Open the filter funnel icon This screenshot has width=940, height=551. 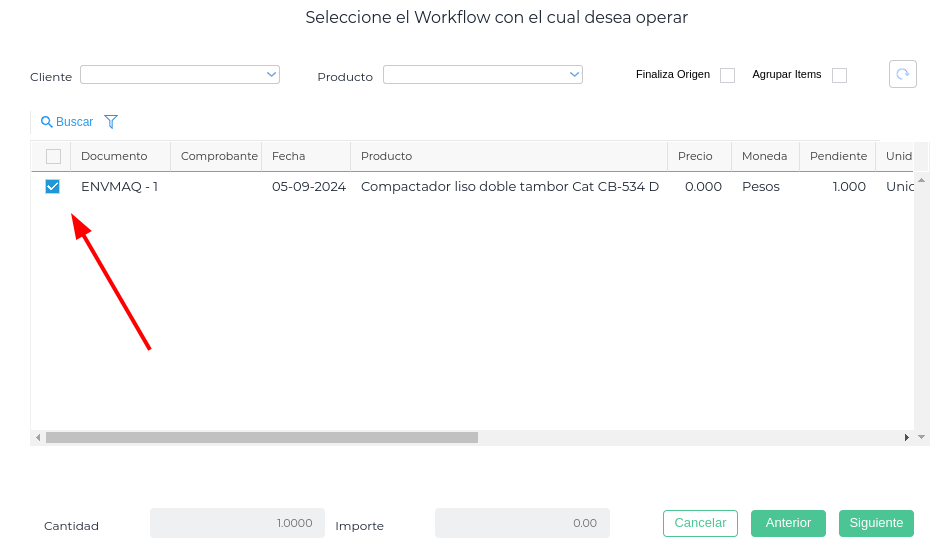pyautogui.click(x=111, y=122)
